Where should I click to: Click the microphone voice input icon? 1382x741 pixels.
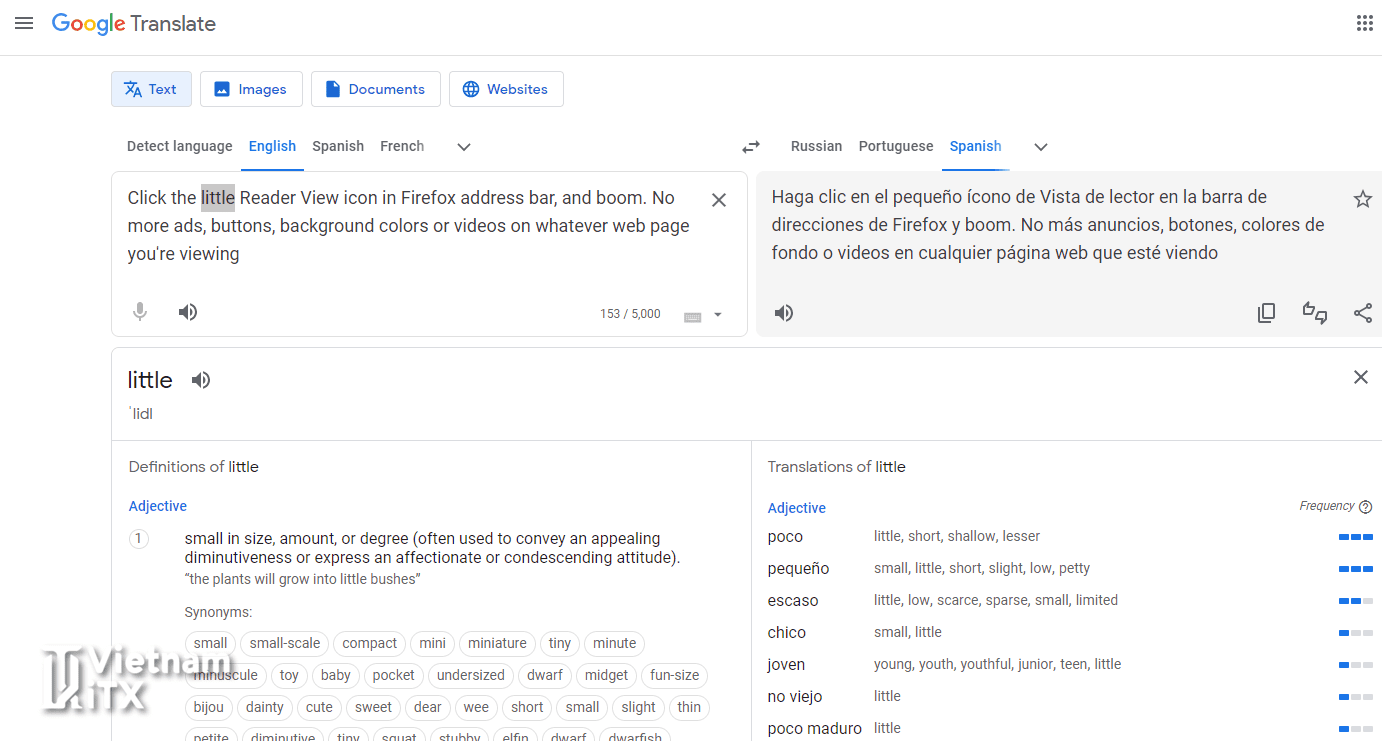pos(140,312)
